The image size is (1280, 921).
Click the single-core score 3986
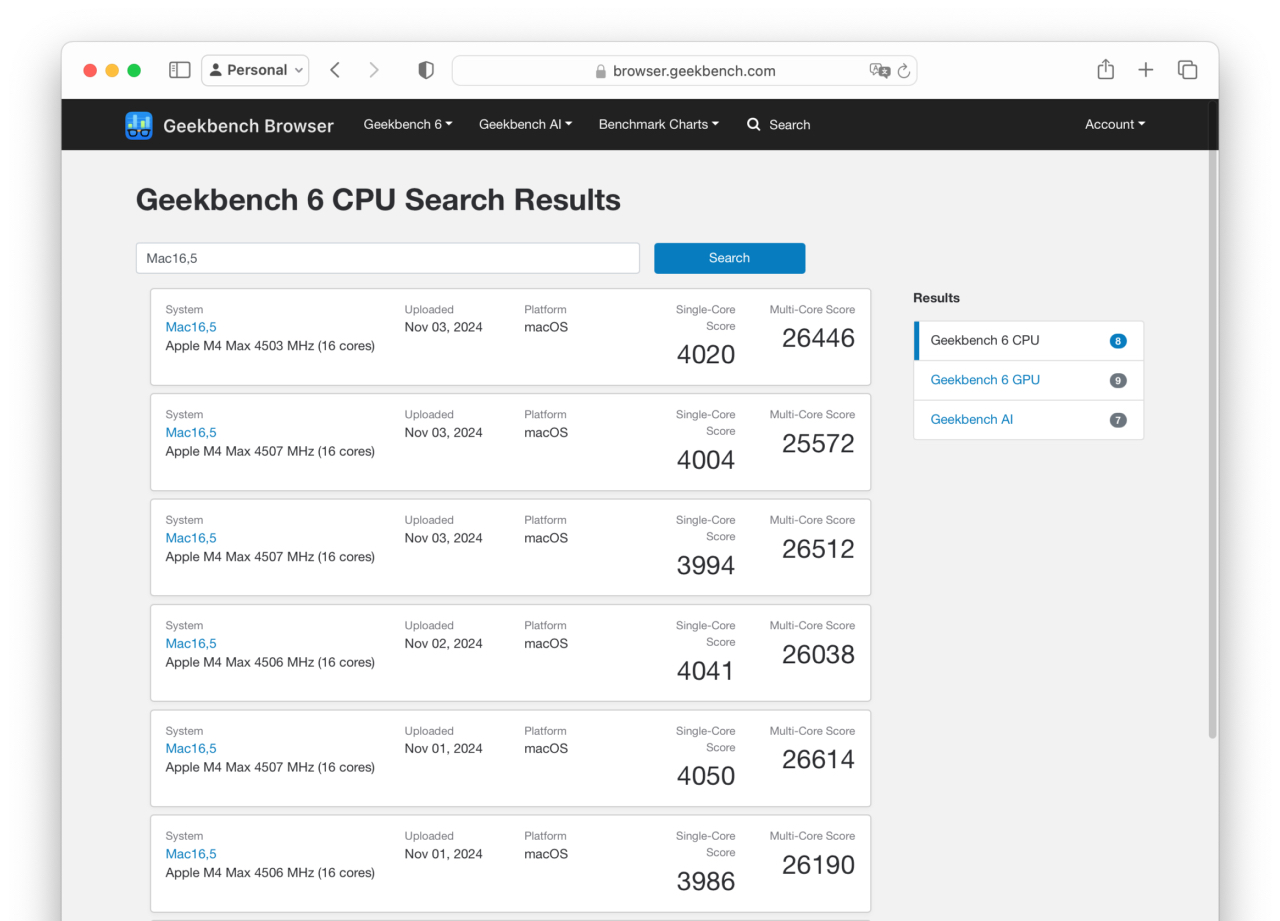coord(706,882)
